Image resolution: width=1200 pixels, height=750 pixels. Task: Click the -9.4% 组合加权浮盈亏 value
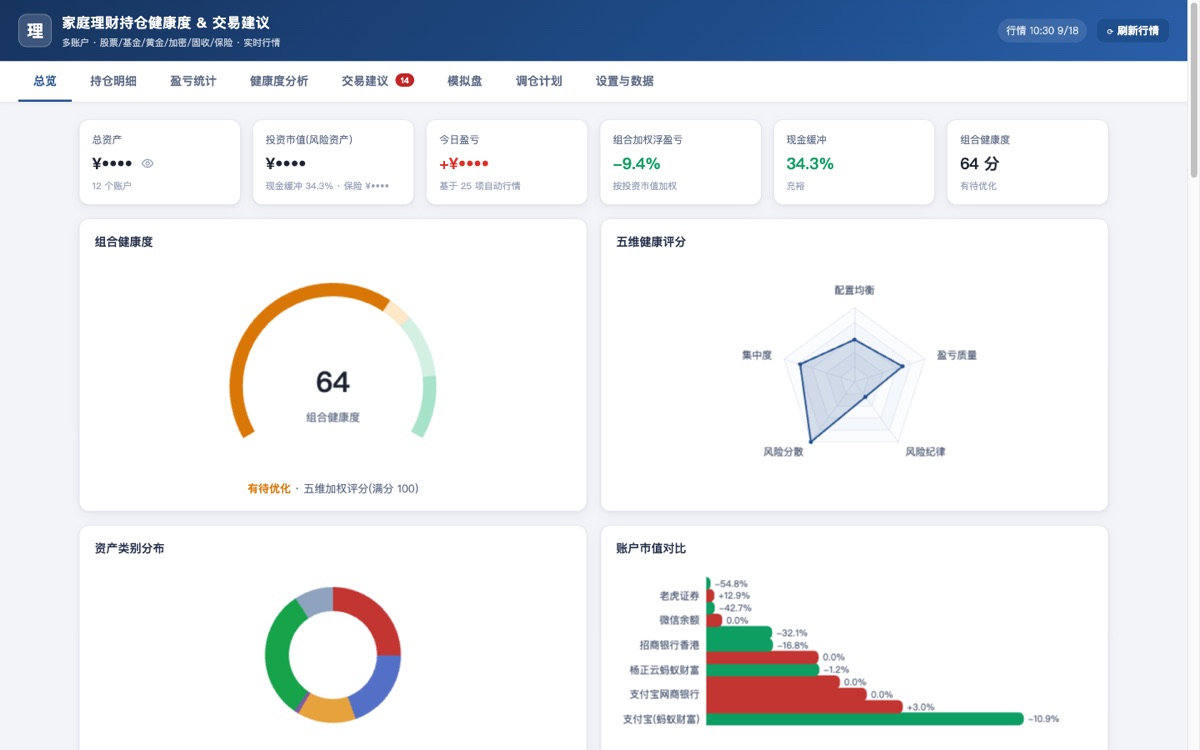637,164
